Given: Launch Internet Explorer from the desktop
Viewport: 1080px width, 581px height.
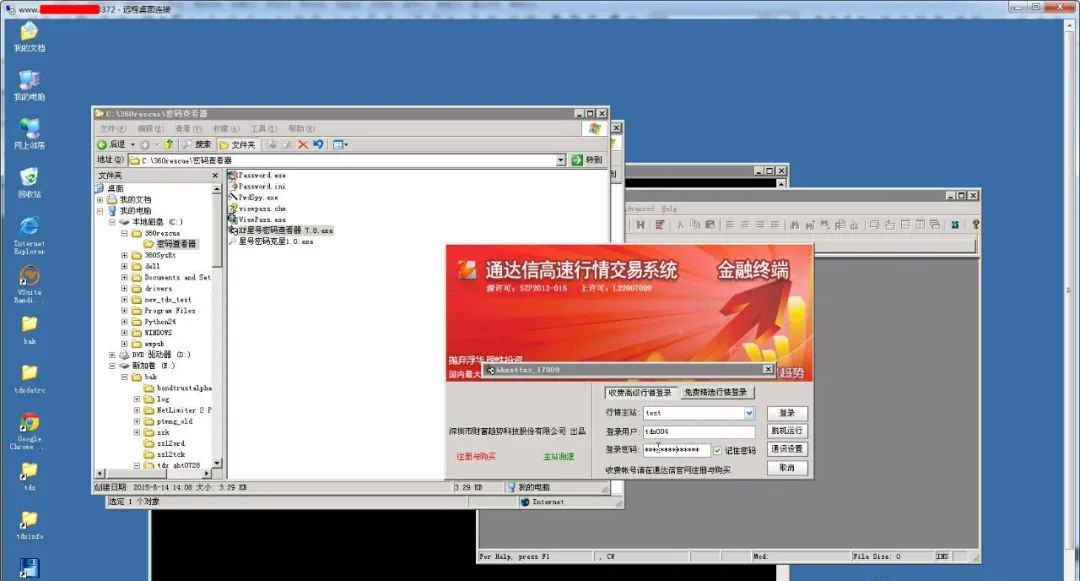Looking at the screenshot, I should (29, 235).
